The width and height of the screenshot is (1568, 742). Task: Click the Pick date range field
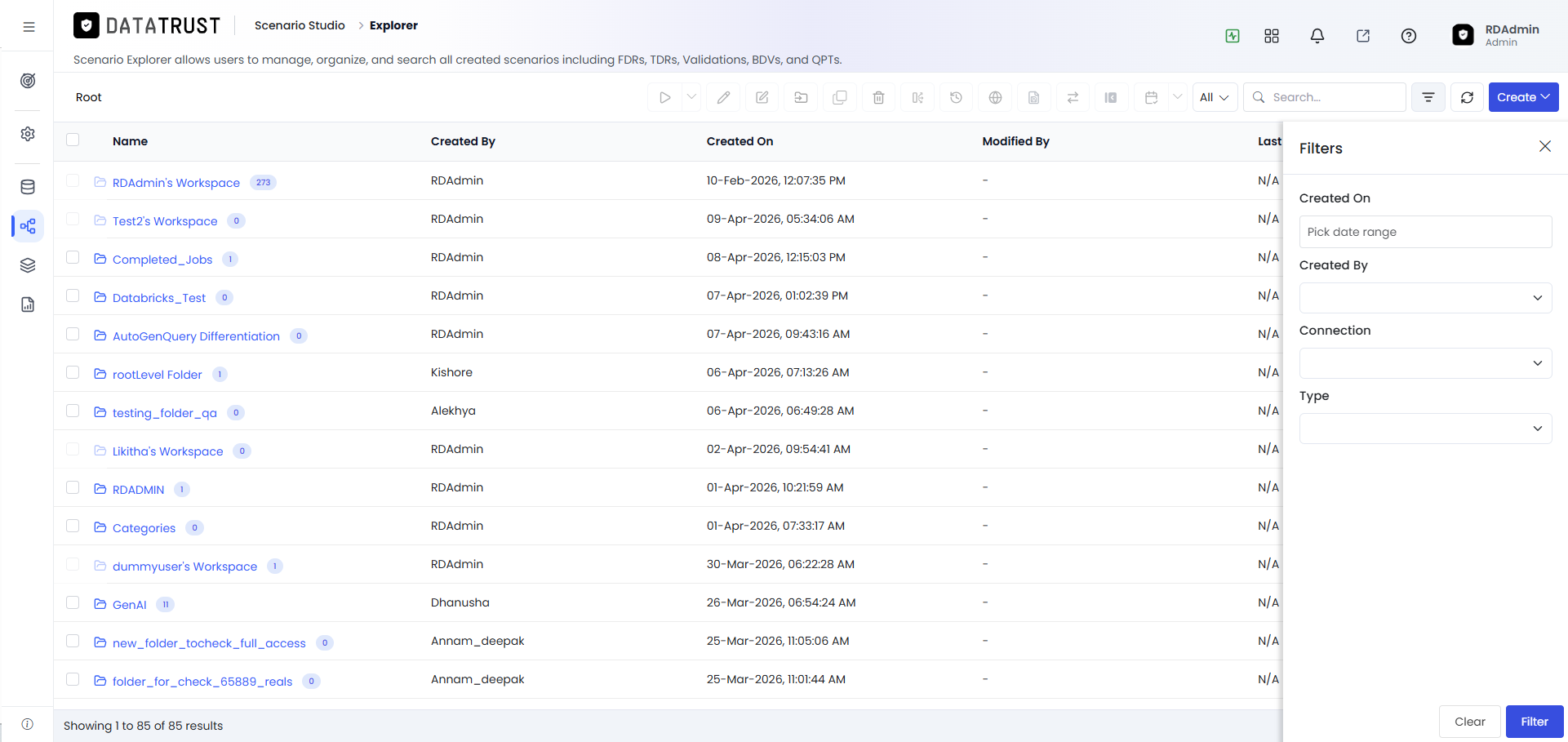(1425, 232)
